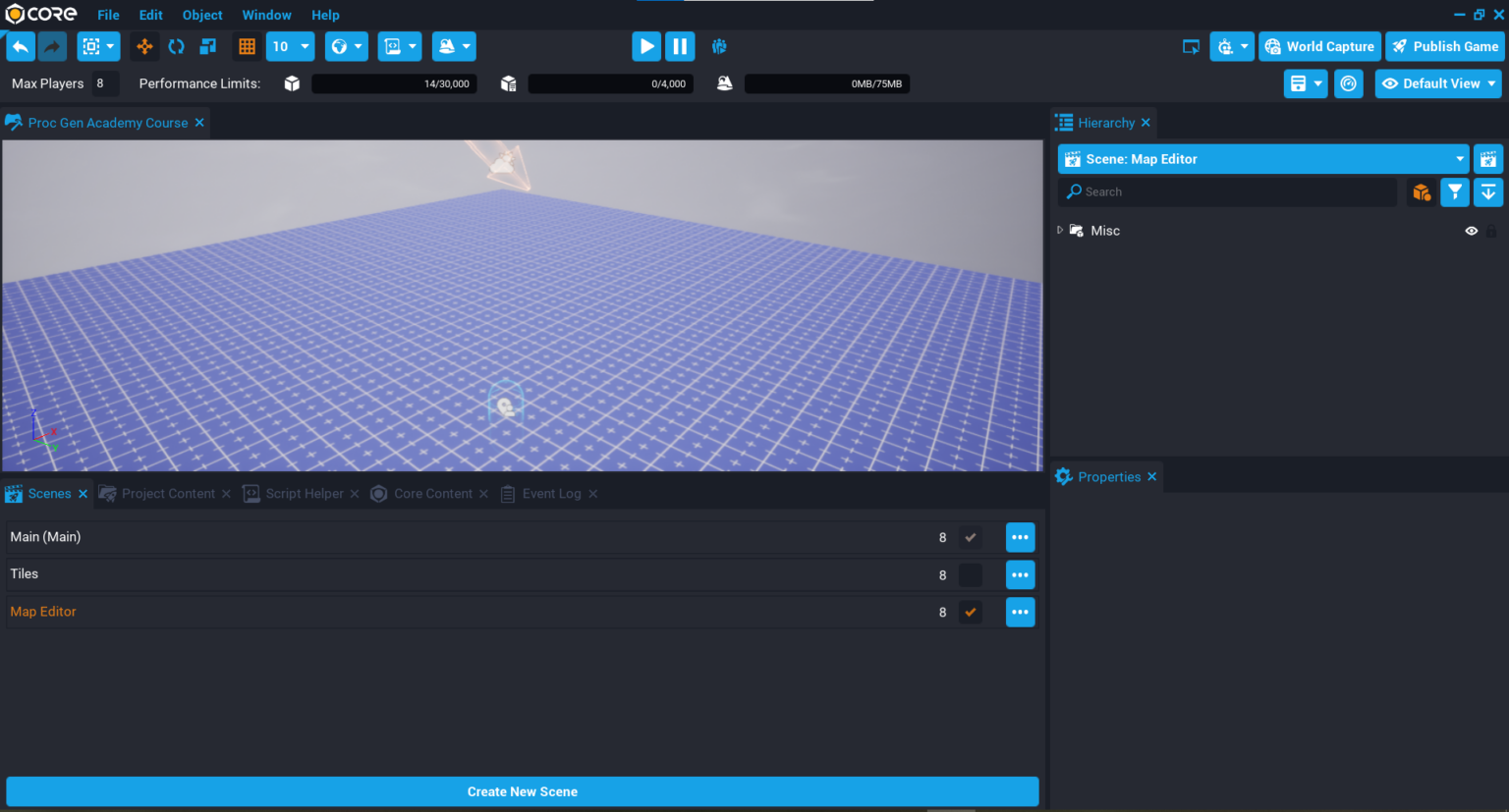Viewport: 1509px width, 812px height.
Task: Click the 14/30,000 performance limit bar
Action: [x=394, y=83]
